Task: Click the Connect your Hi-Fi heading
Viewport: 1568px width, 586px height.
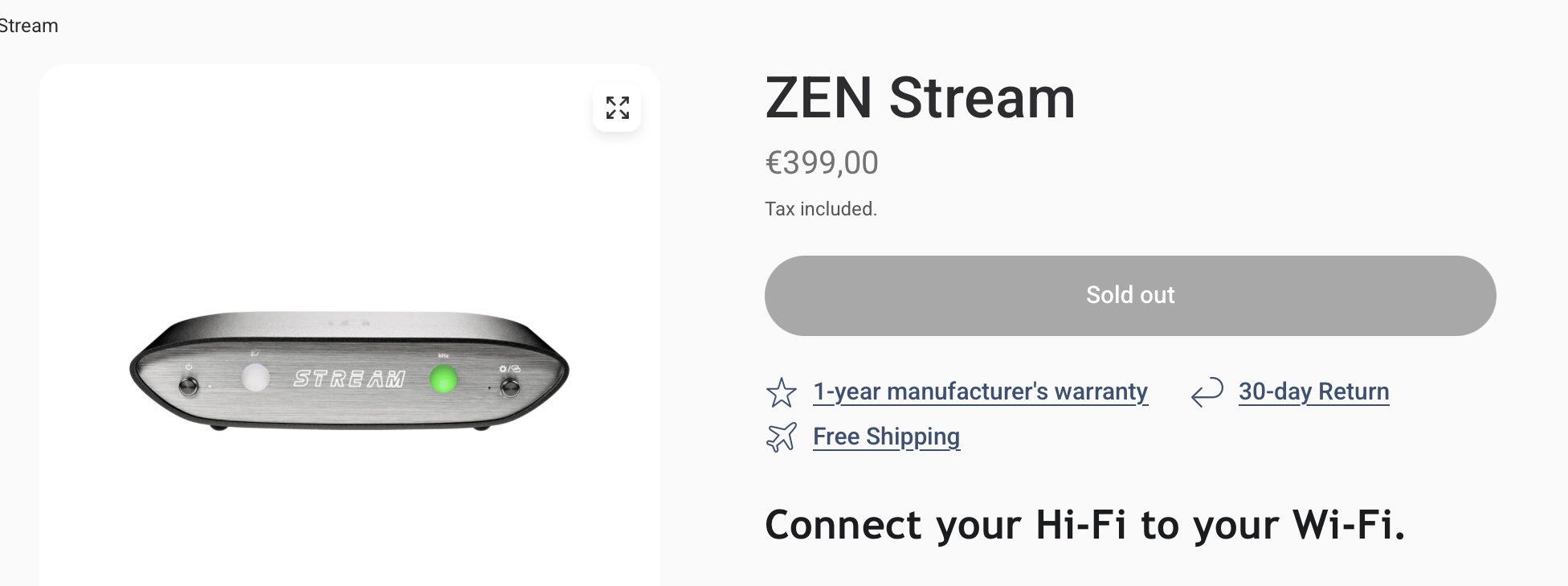Action: pyautogui.click(x=1084, y=525)
